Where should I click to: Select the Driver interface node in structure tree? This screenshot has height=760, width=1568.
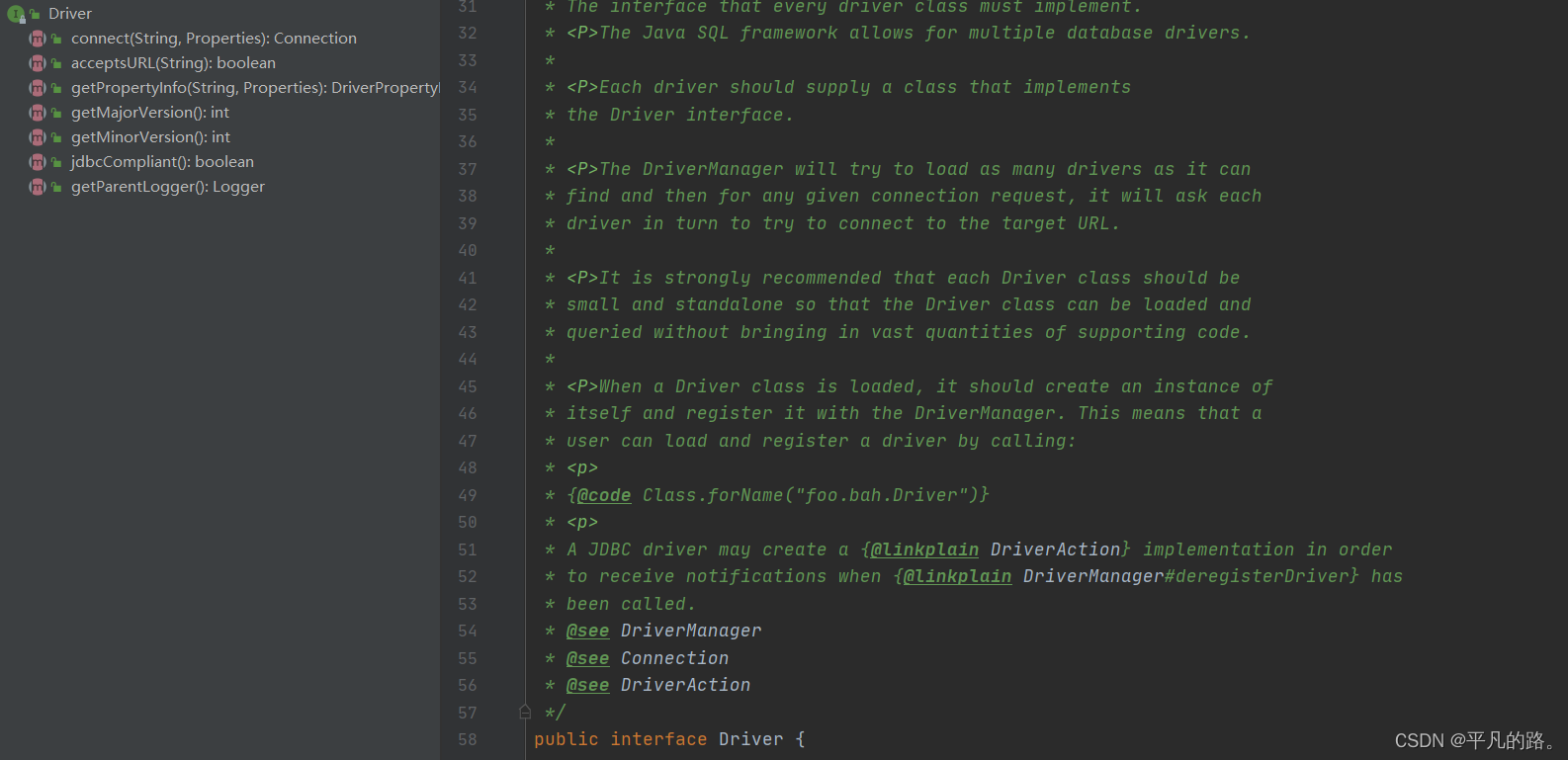(70, 14)
